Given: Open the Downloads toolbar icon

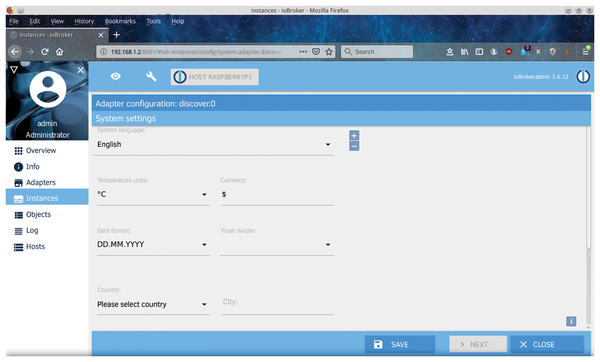Looking at the screenshot, I should click(450, 52).
